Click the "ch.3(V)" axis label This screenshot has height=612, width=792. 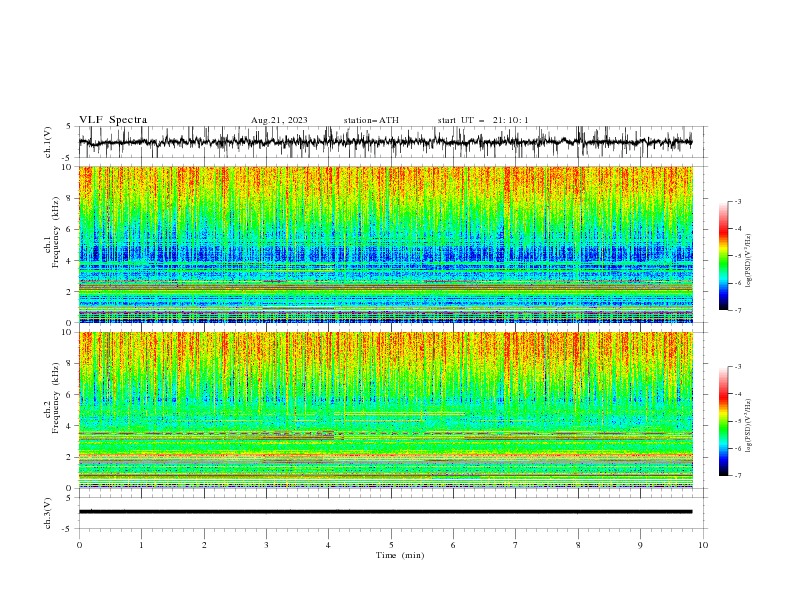coord(48,513)
